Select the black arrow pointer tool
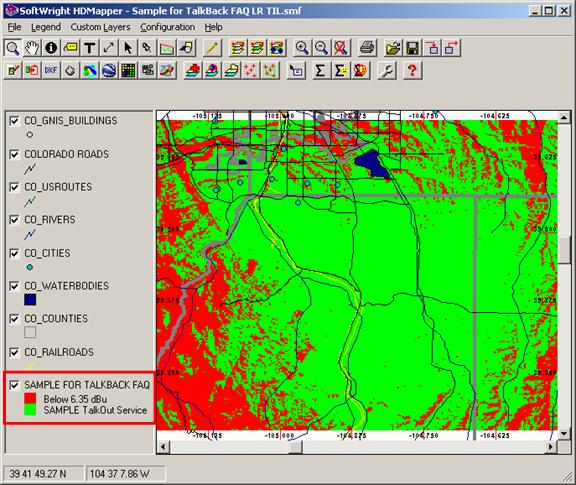 pyautogui.click(x=128, y=48)
